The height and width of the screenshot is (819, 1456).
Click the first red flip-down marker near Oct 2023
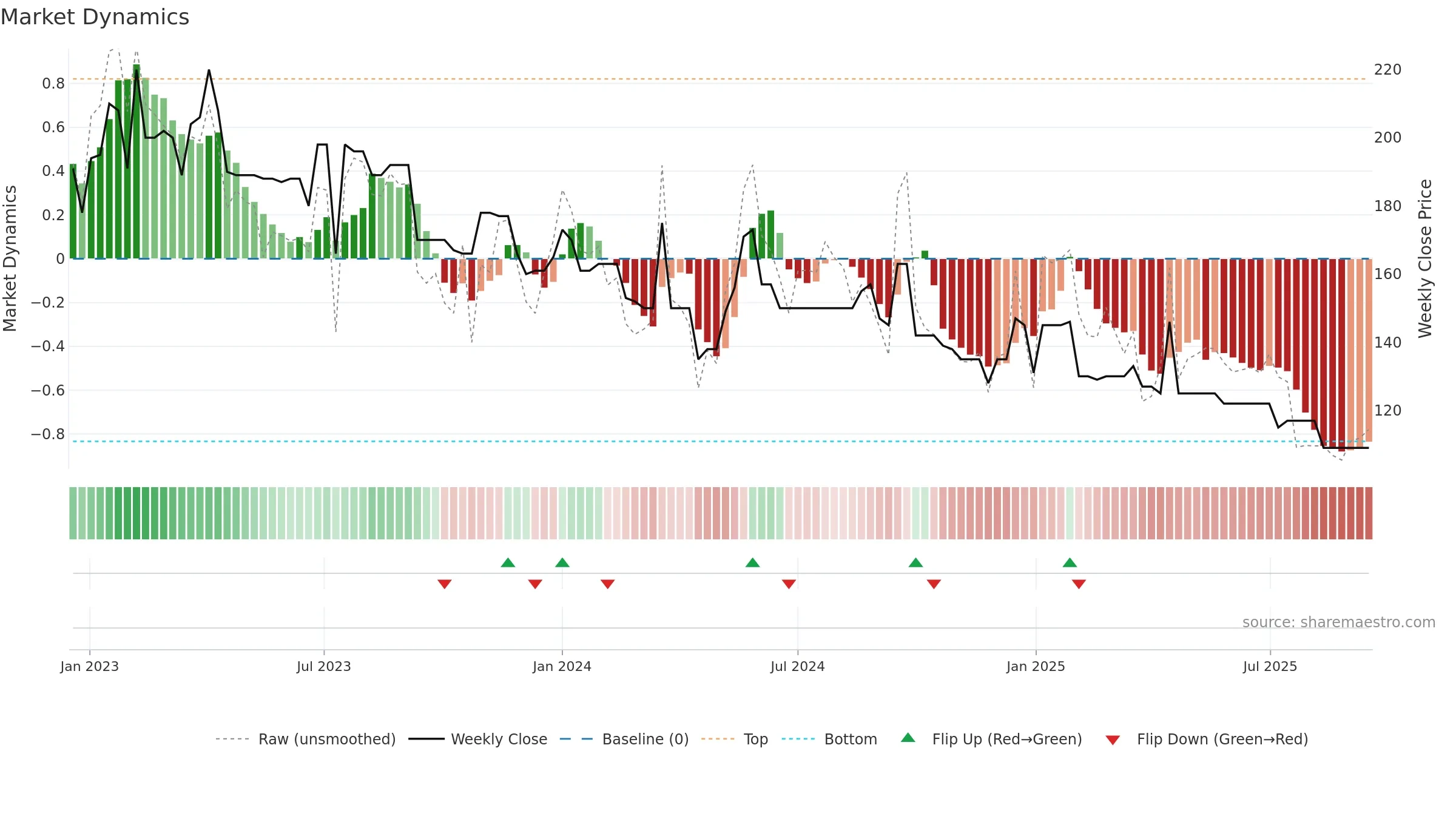tap(445, 584)
